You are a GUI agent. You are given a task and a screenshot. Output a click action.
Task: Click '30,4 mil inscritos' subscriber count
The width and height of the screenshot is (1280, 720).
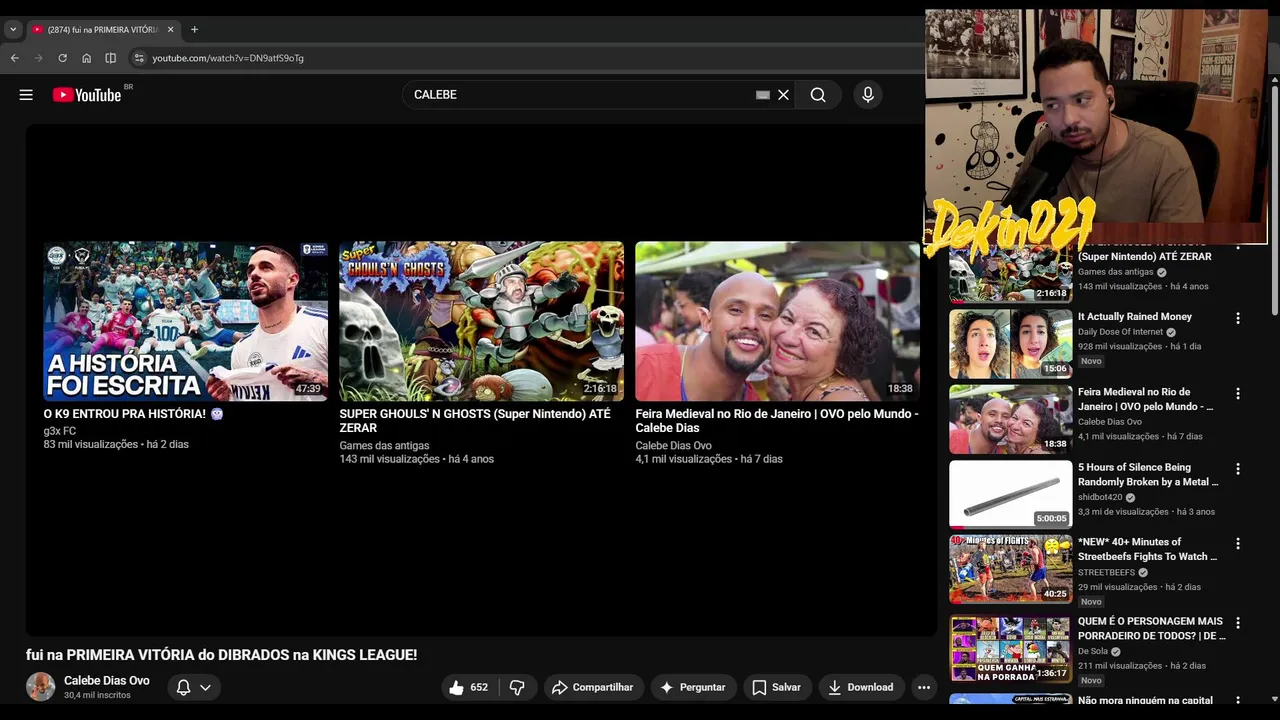pyautogui.click(x=97, y=695)
